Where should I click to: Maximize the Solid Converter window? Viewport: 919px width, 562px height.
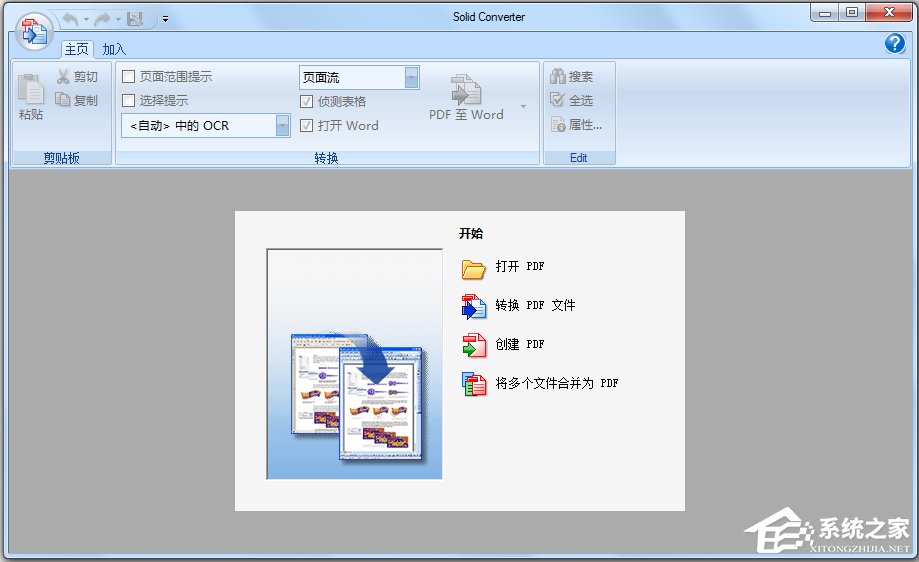pos(852,12)
